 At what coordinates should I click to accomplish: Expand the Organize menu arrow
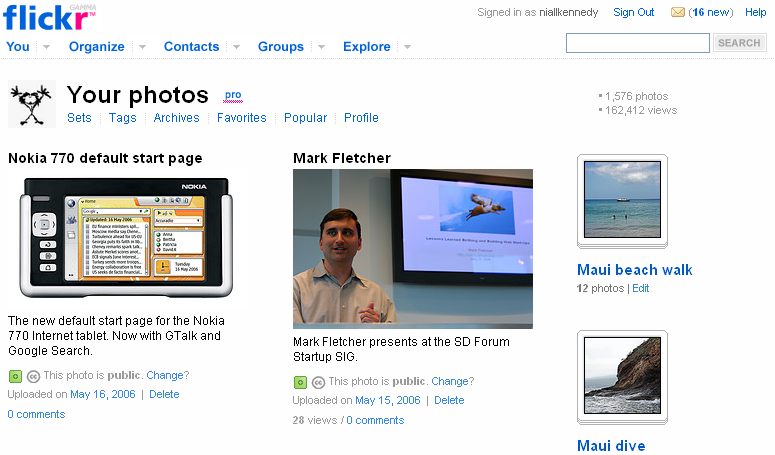142,47
